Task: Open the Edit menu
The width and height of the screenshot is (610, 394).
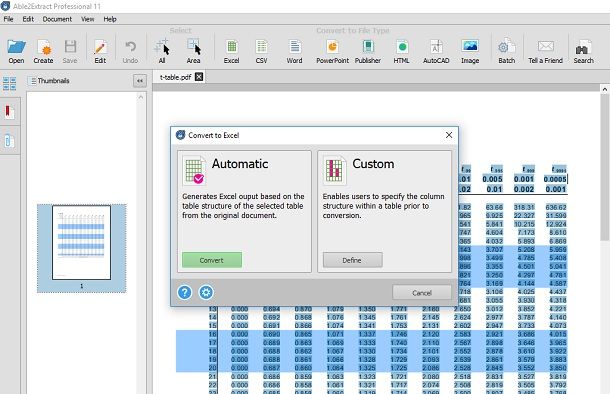Action: click(28, 19)
